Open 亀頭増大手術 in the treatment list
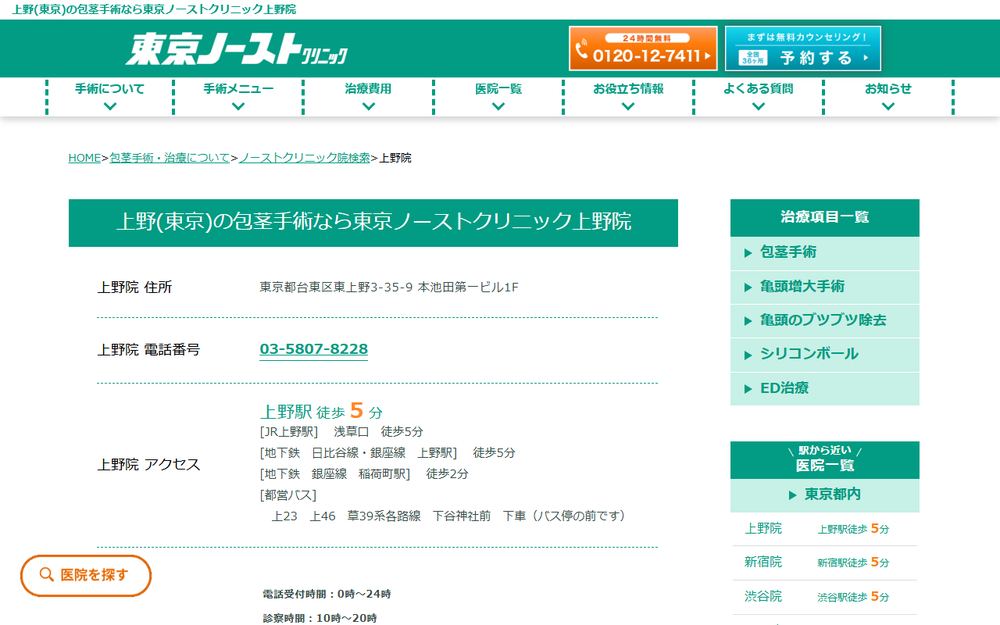Image resolution: width=1000 pixels, height=625 pixels. coord(825,287)
